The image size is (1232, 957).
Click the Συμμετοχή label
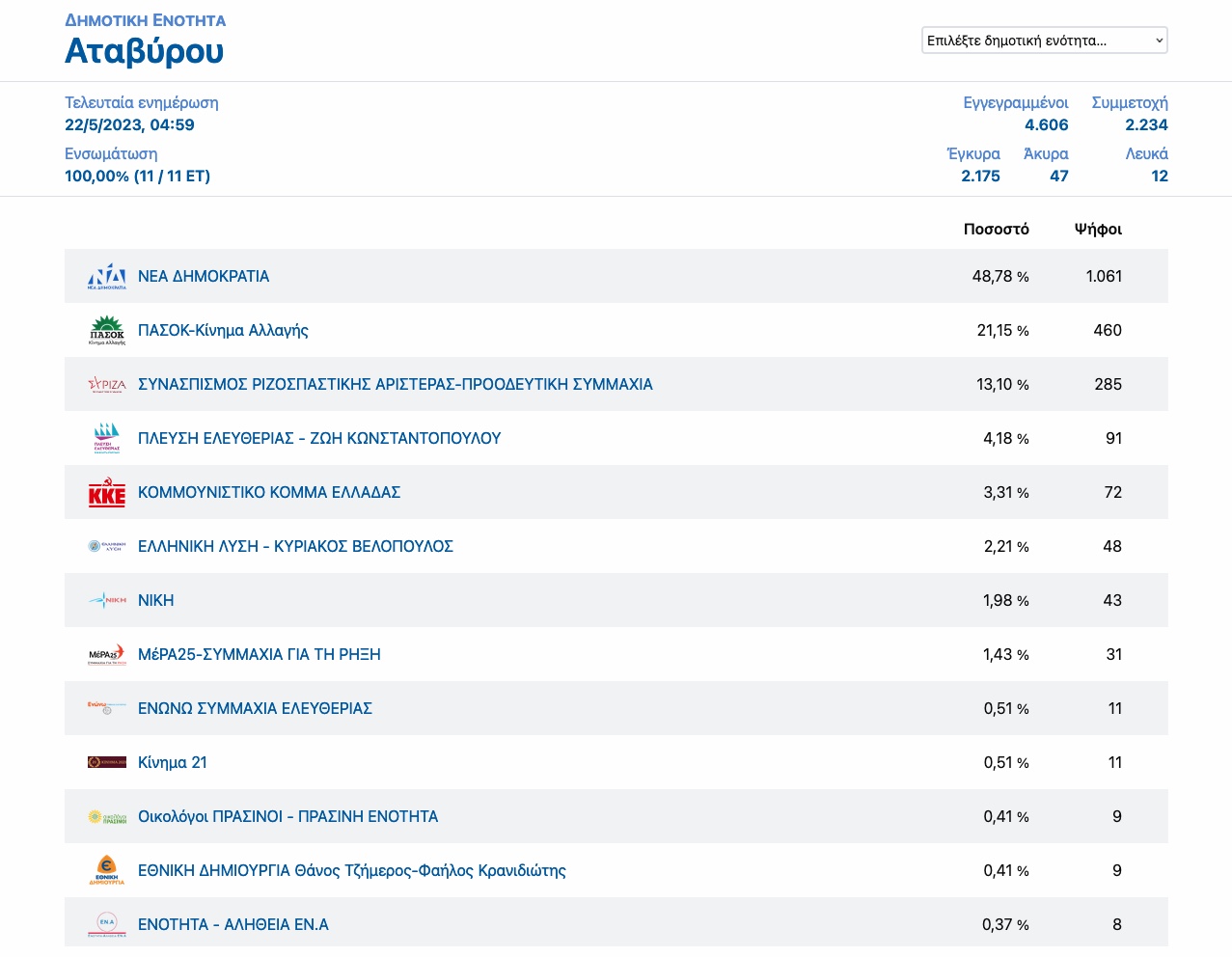(1130, 102)
